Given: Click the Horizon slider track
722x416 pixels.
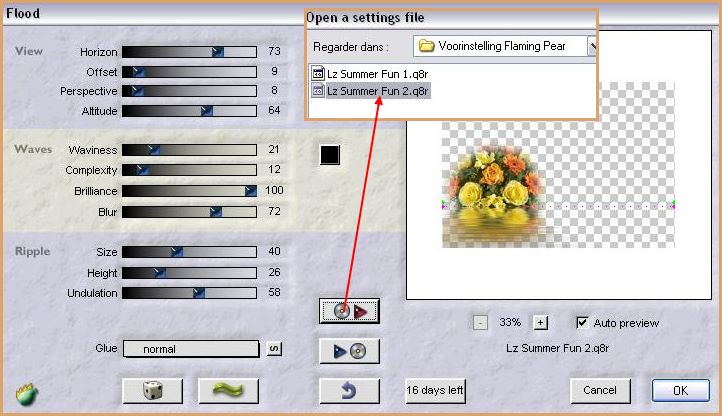Looking at the screenshot, I should click(188, 51).
